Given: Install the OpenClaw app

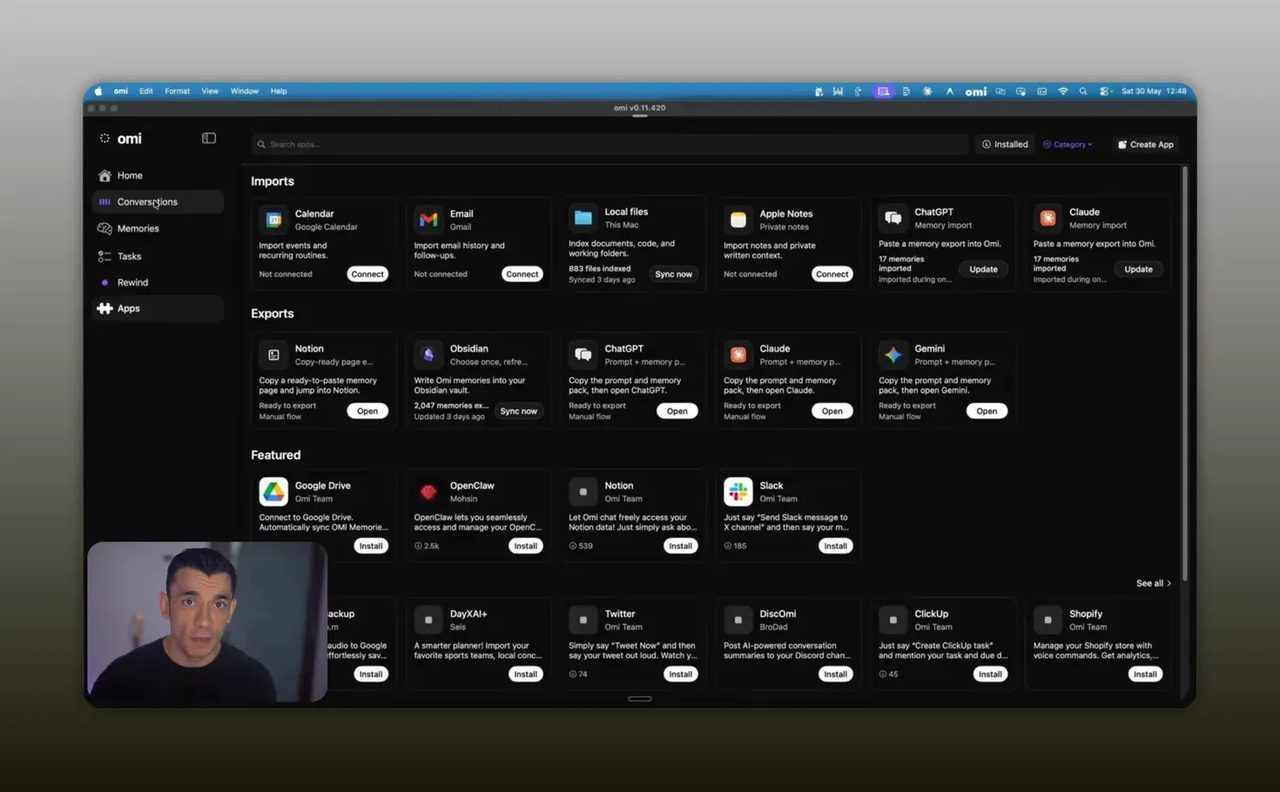Looking at the screenshot, I should pos(525,546).
